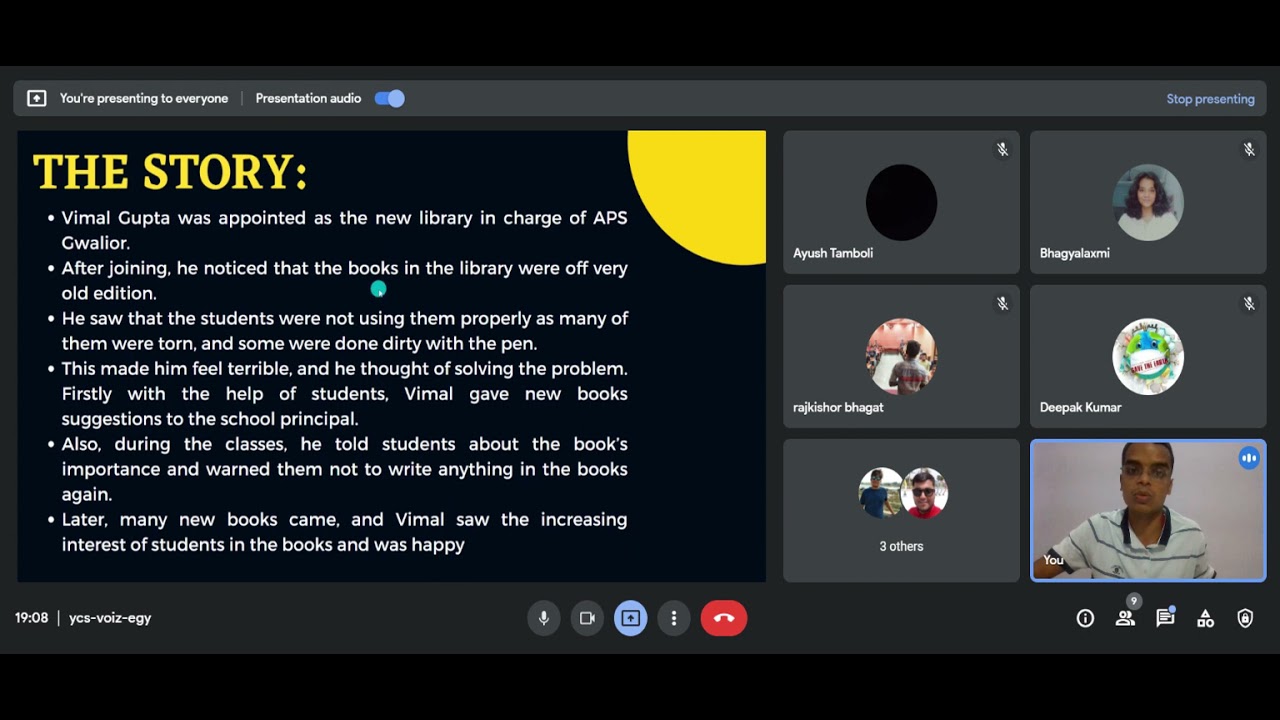The height and width of the screenshot is (720, 1280).
Task: Click the present screen button
Action: point(630,618)
